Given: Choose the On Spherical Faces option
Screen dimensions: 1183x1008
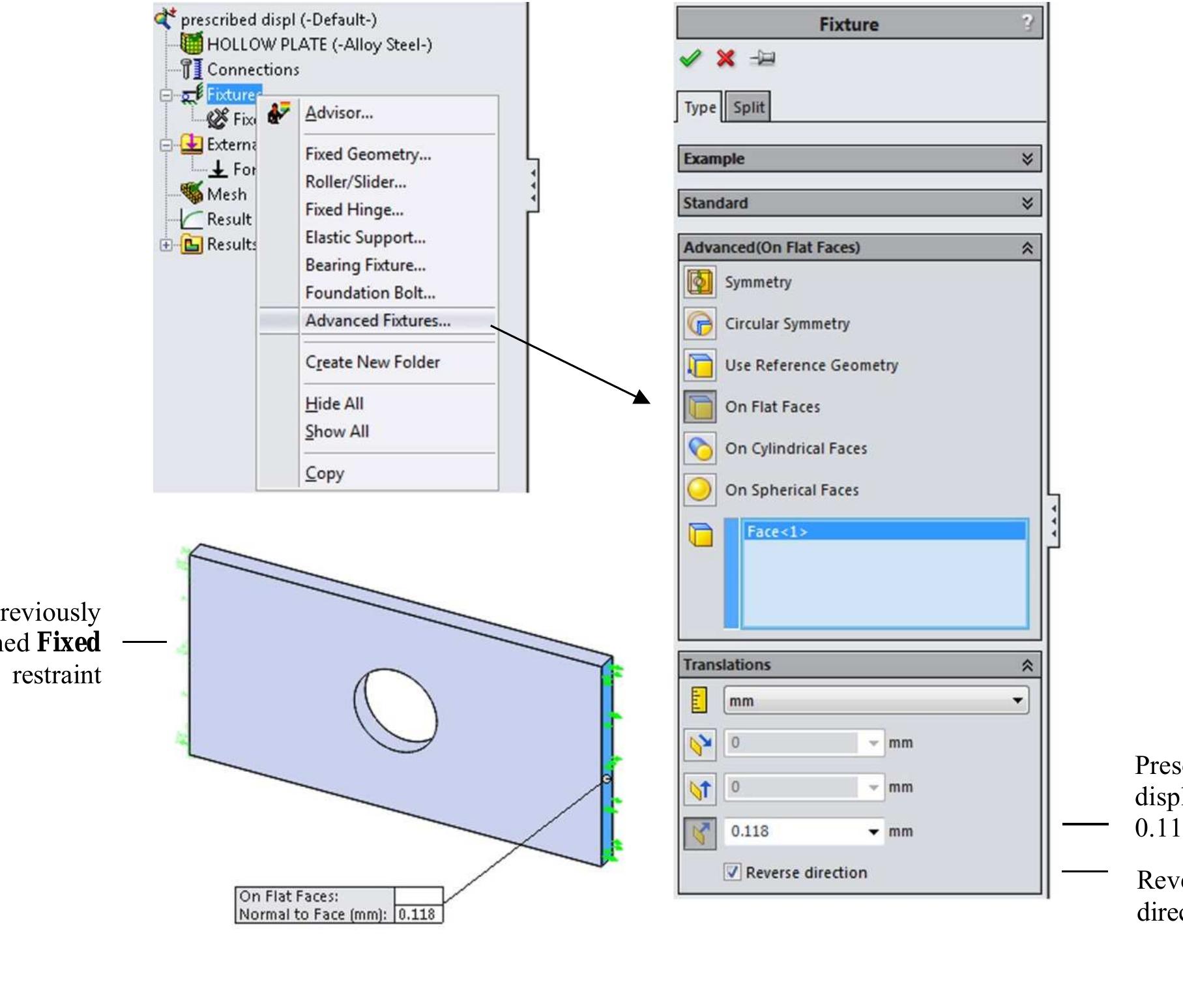Looking at the screenshot, I should 791,490.
